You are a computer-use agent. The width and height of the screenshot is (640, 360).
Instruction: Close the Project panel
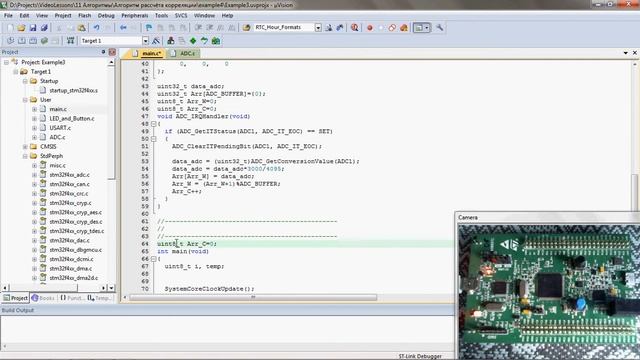(112, 52)
